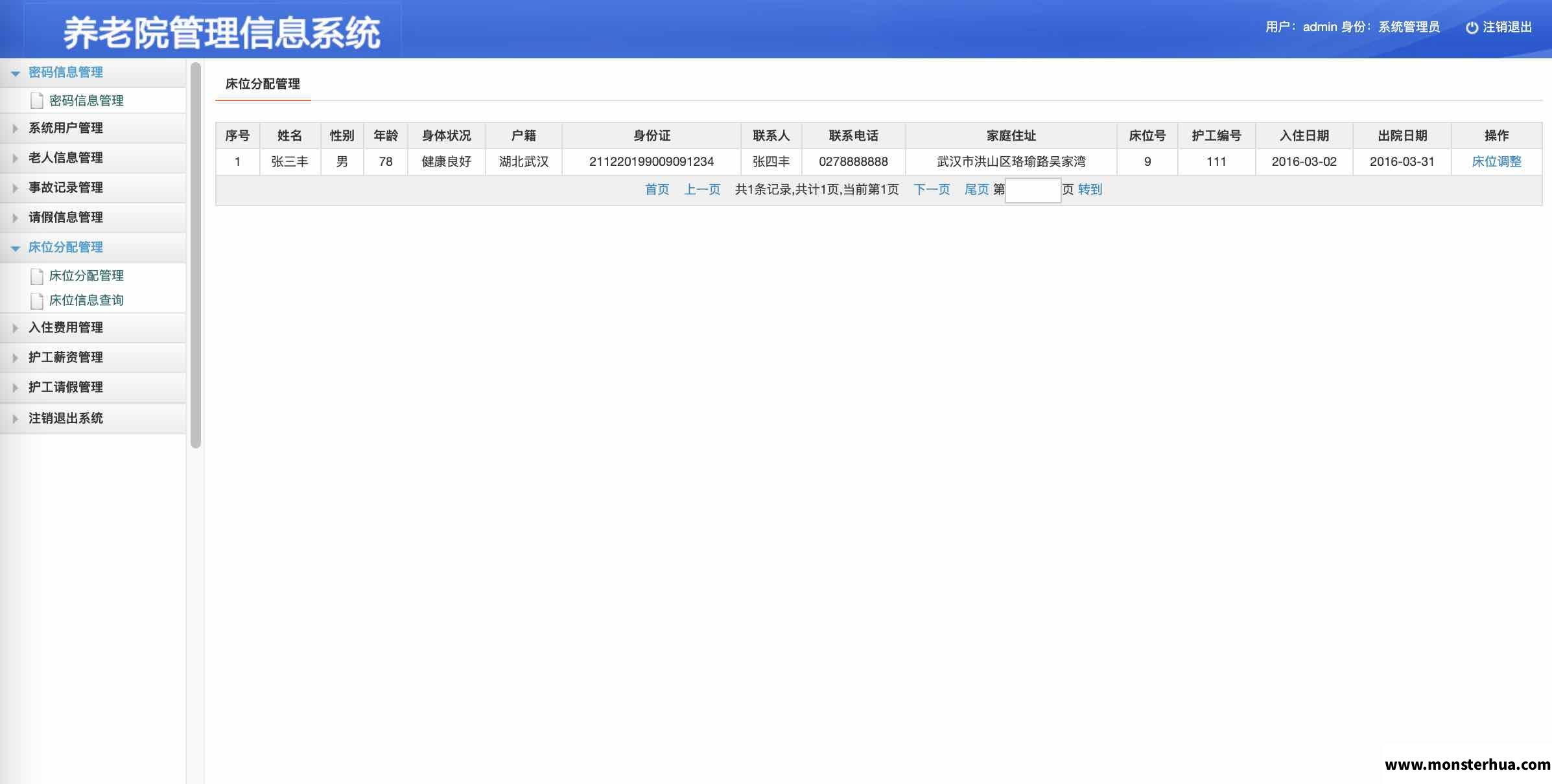Click the phone cell 0278888888
The height and width of the screenshot is (784, 1552).
[853, 162]
